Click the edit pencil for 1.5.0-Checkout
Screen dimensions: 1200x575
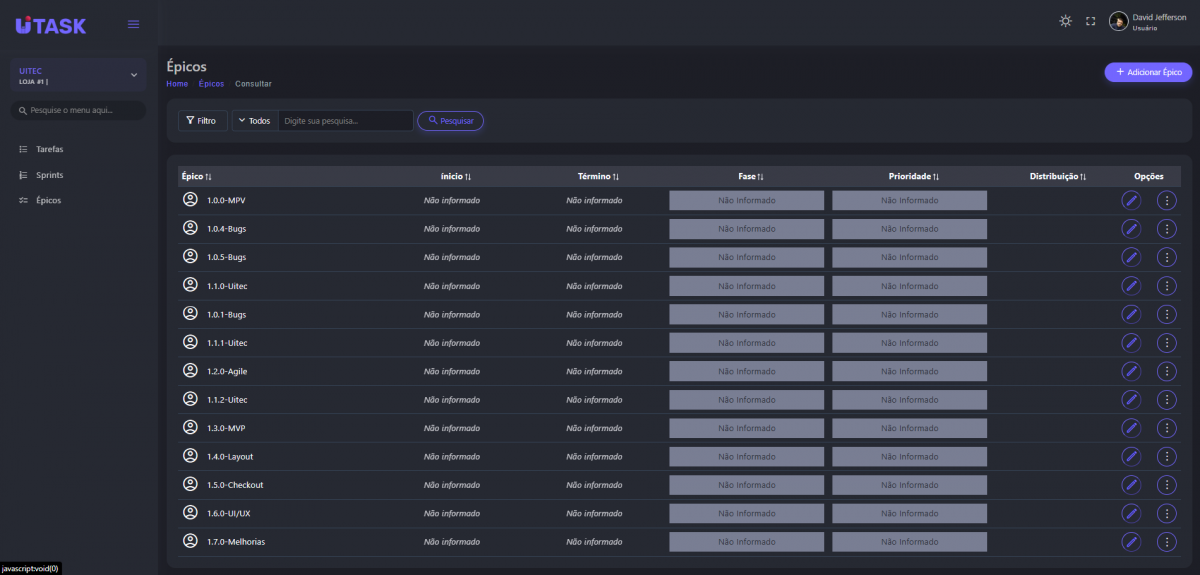coord(1131,485)
